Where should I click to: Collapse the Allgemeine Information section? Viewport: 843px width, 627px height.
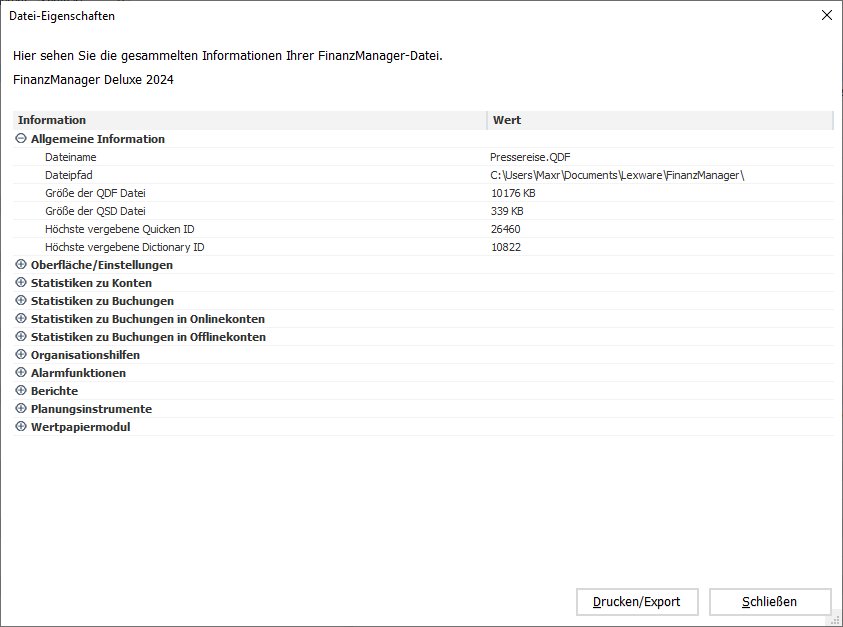click(x=22, y=139)
